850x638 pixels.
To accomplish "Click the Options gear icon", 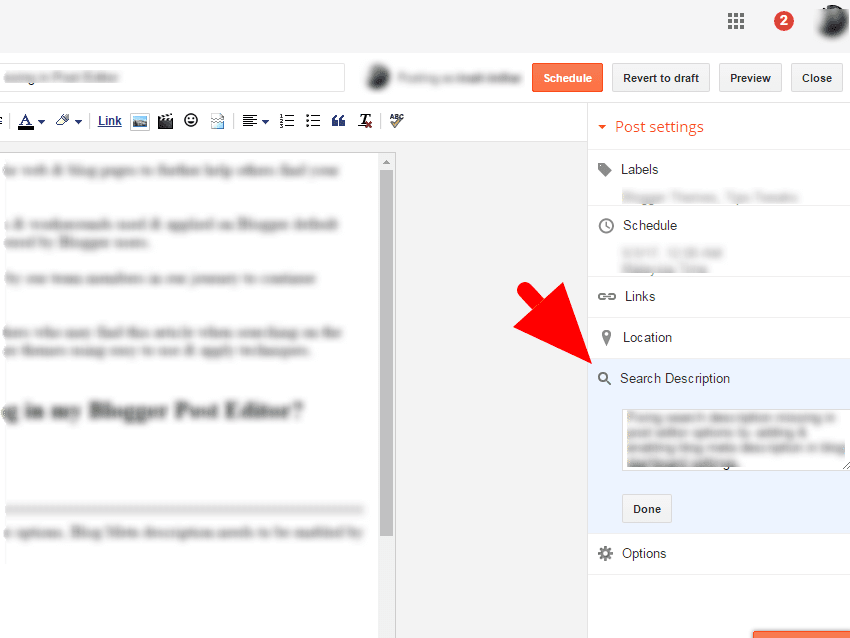I will [605, 553].
